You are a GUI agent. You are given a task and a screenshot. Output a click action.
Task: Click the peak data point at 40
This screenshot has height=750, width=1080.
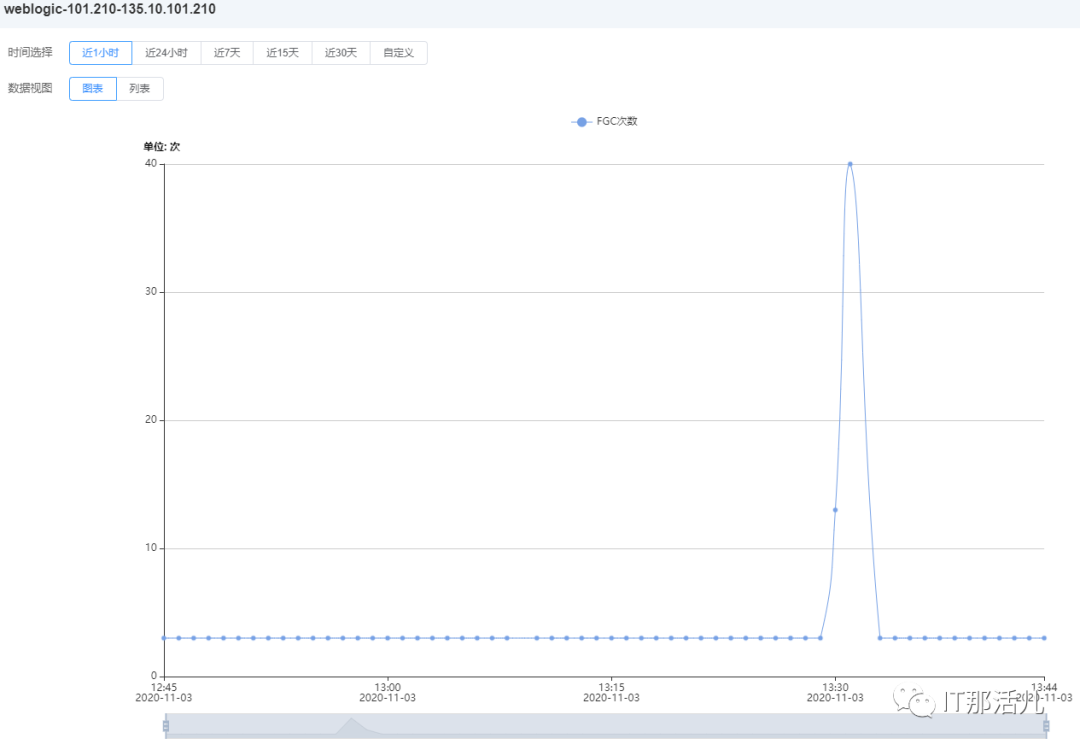pyautogui.click(x=850, y=164)
